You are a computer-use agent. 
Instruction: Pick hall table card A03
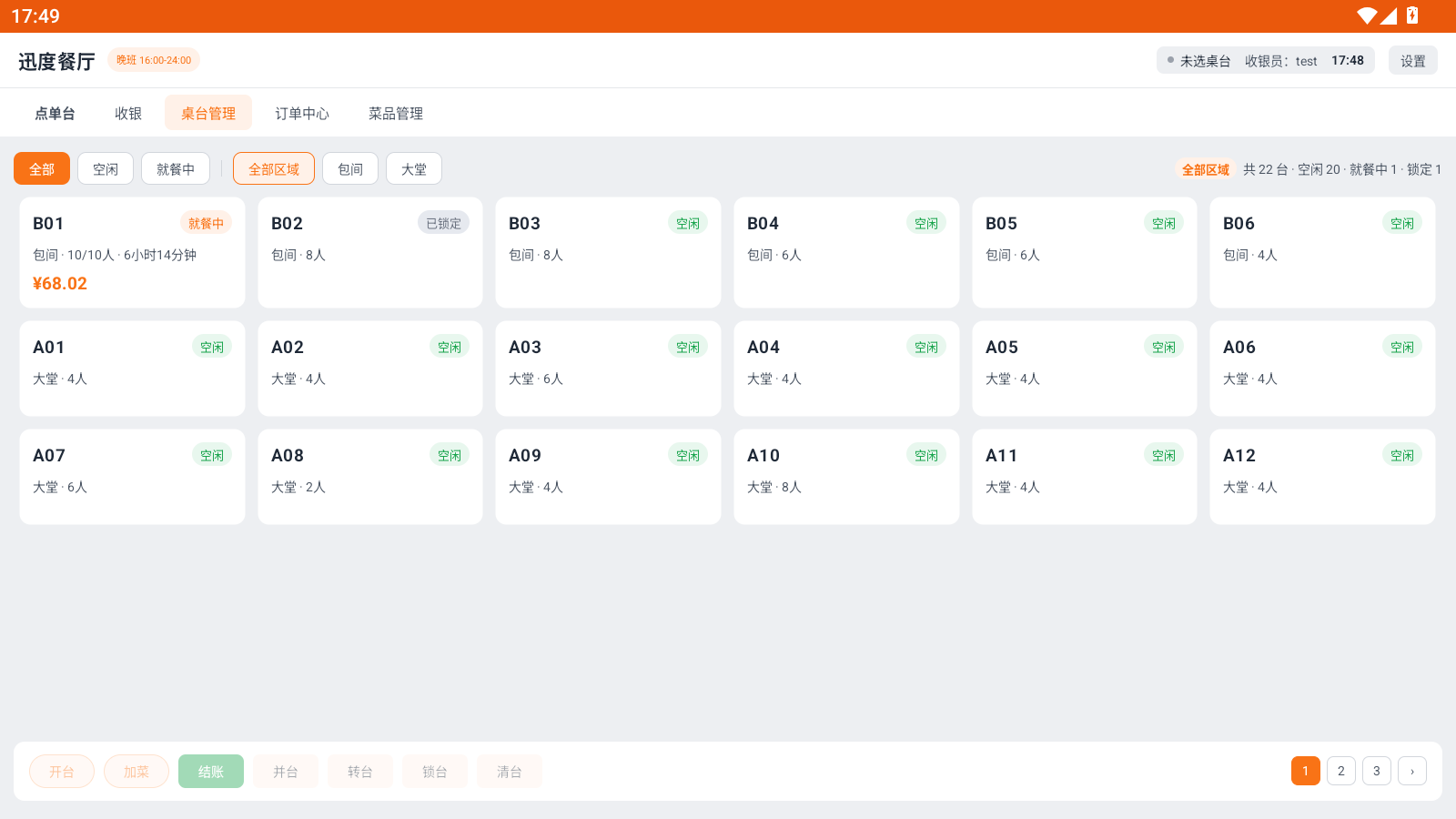tap(608, 369)
